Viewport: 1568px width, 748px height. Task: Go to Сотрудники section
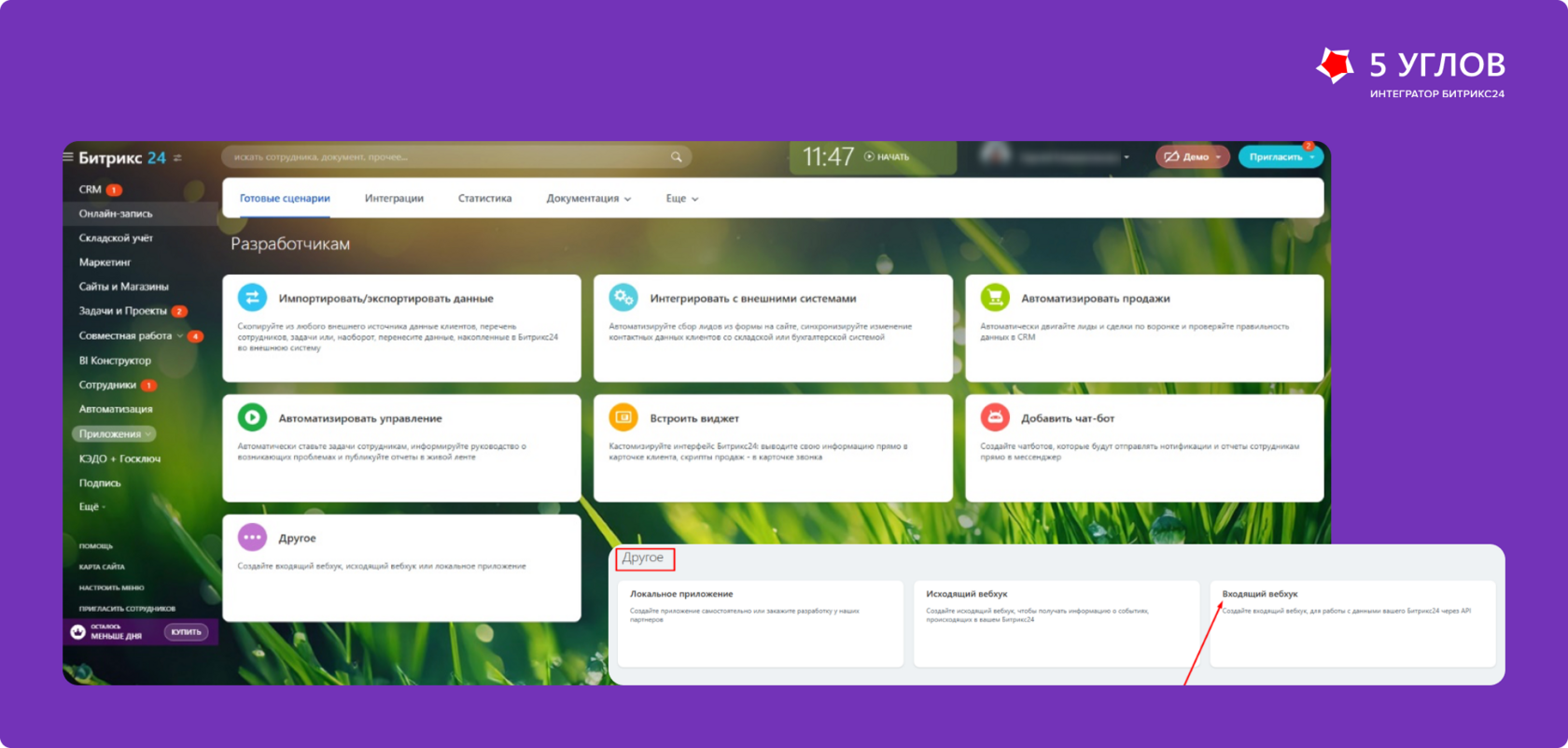[107, 385]
